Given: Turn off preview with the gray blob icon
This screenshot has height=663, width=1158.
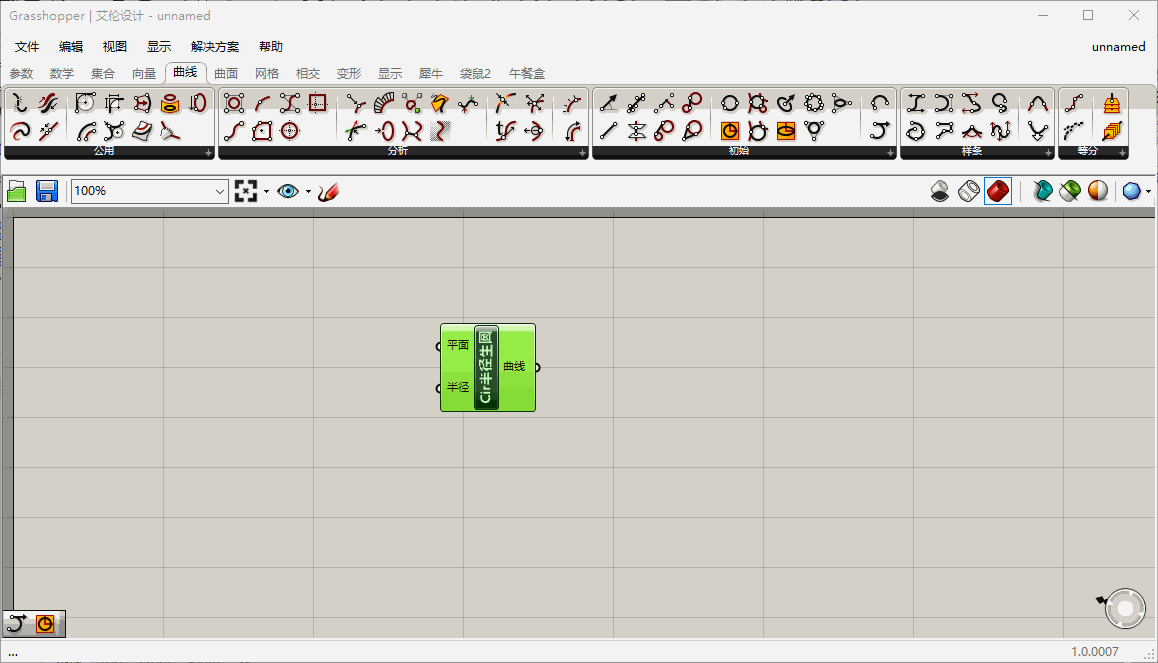Looking at the screenshot, I should click(939, 191).
